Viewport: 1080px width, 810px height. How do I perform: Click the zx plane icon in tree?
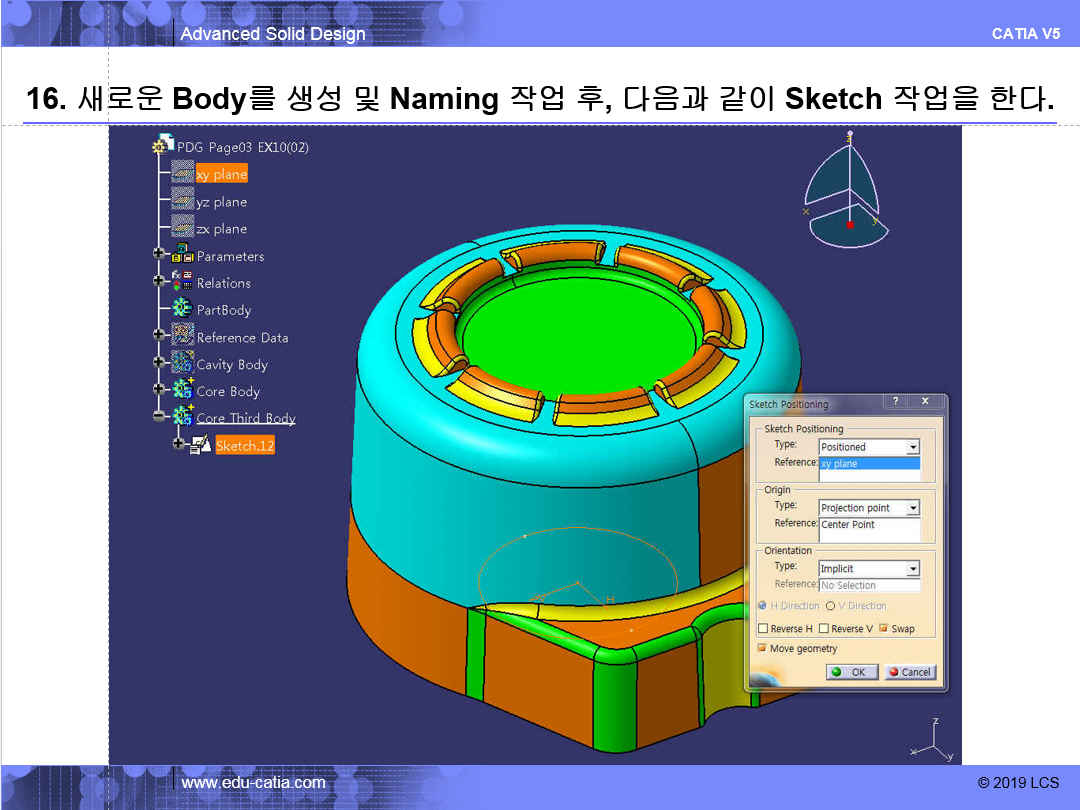[x=182, y=227]
